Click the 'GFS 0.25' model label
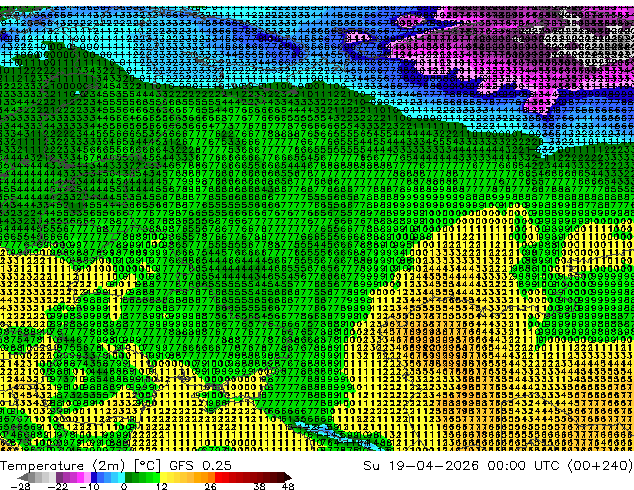634x490 pixels. click(x=200, y=466)
